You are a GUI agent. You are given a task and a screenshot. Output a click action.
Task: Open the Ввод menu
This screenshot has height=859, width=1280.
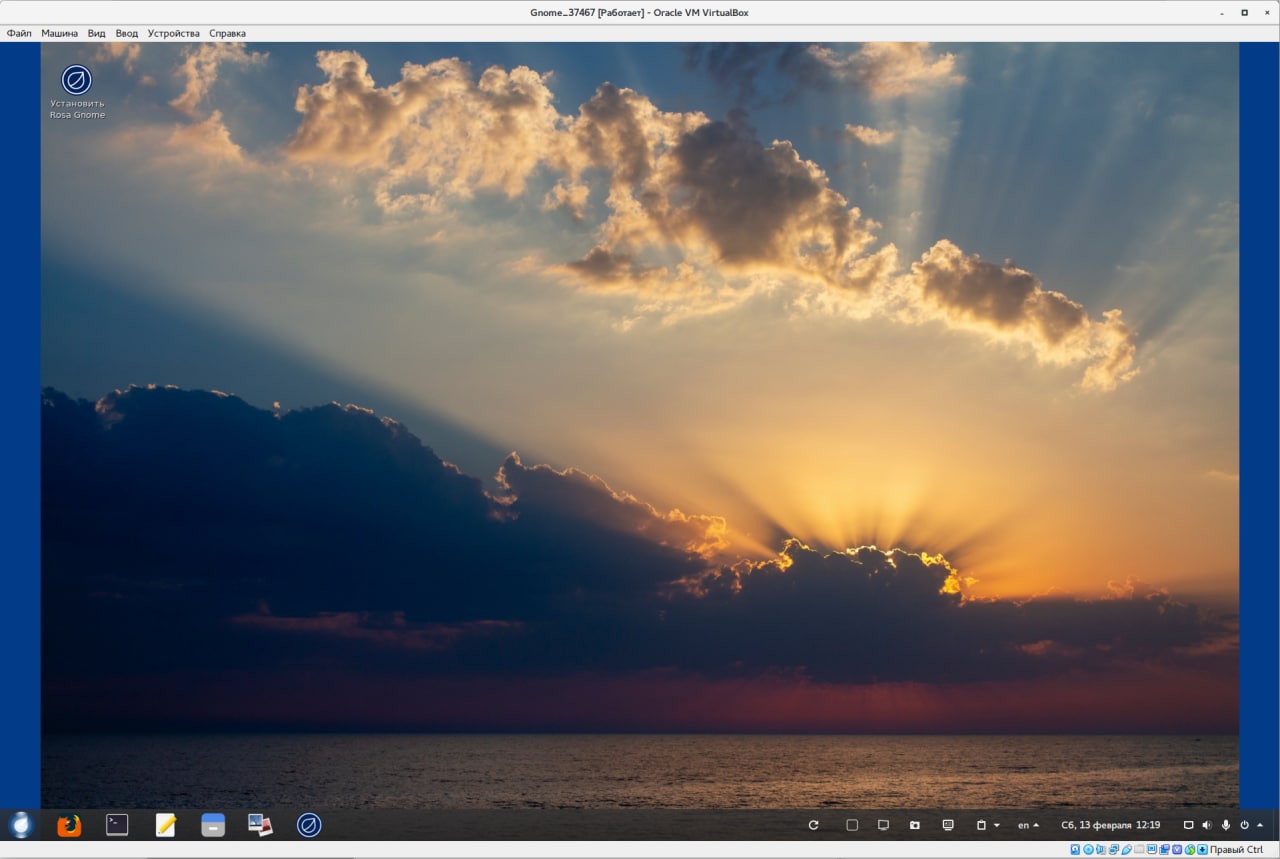click(x=127, y=33)
